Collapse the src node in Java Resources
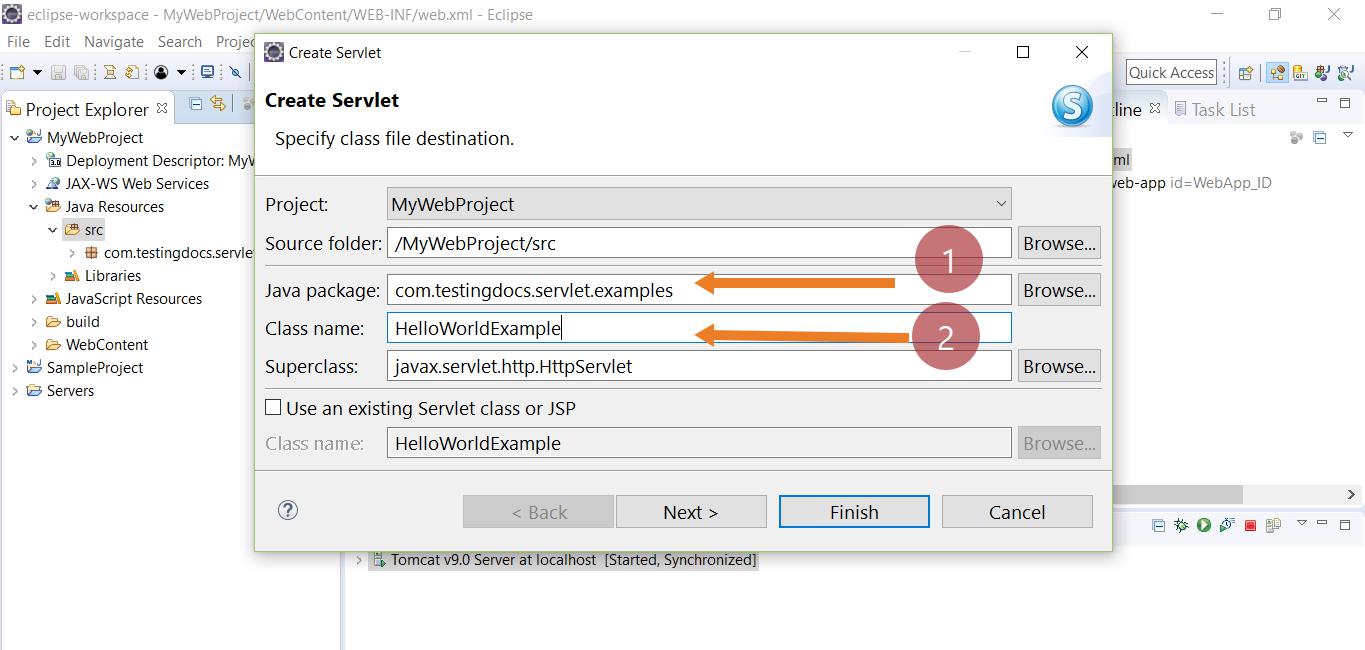1365x650 pixels. [52, 229]
